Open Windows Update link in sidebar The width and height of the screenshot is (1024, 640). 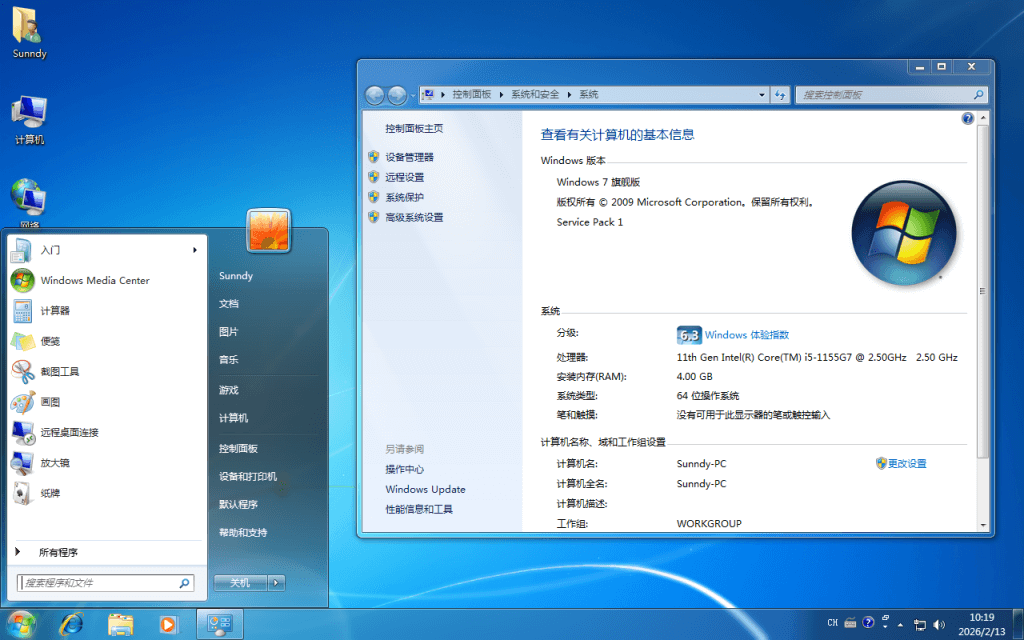[x=425, y=489]
